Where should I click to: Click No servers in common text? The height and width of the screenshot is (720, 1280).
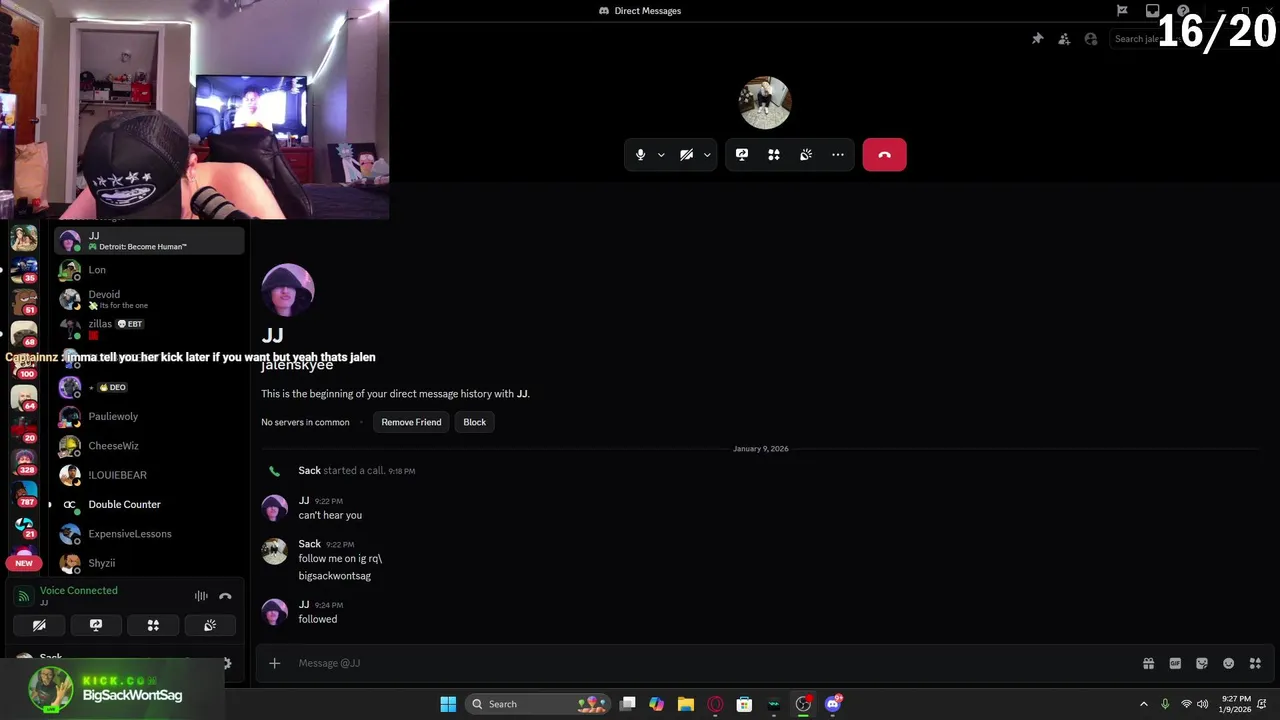pos(305,422)
